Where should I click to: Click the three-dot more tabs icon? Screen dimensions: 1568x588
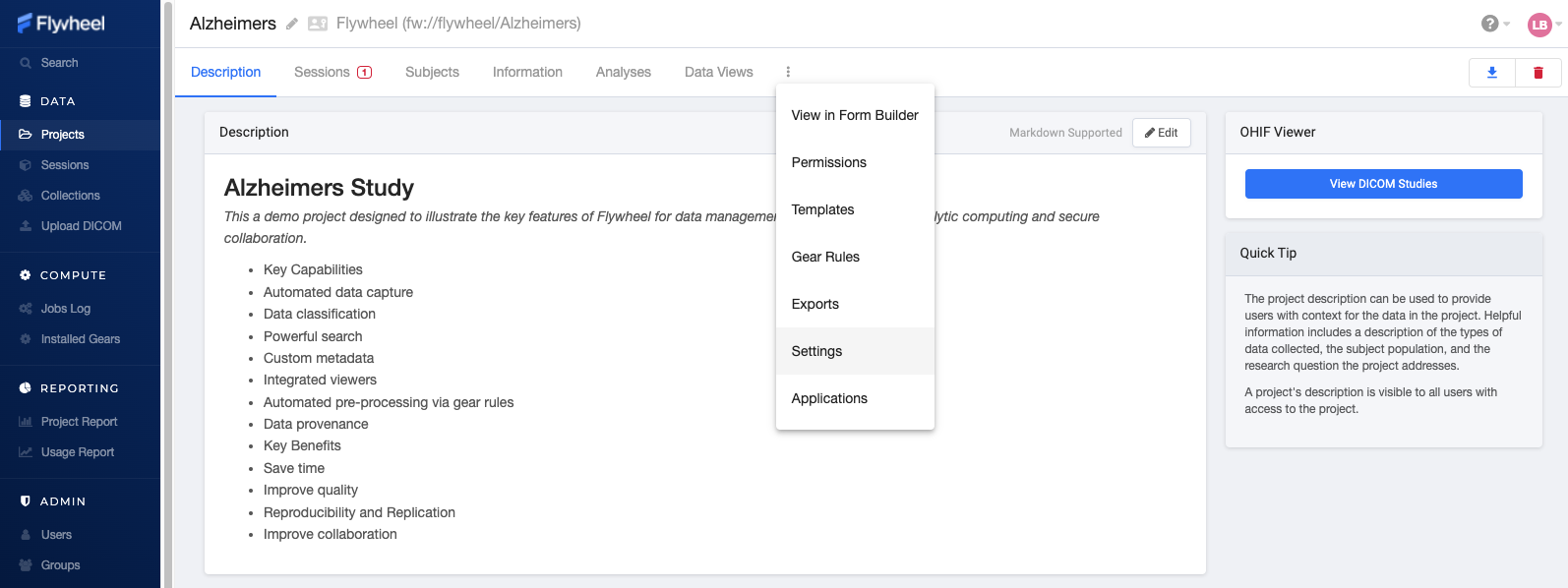788,72
